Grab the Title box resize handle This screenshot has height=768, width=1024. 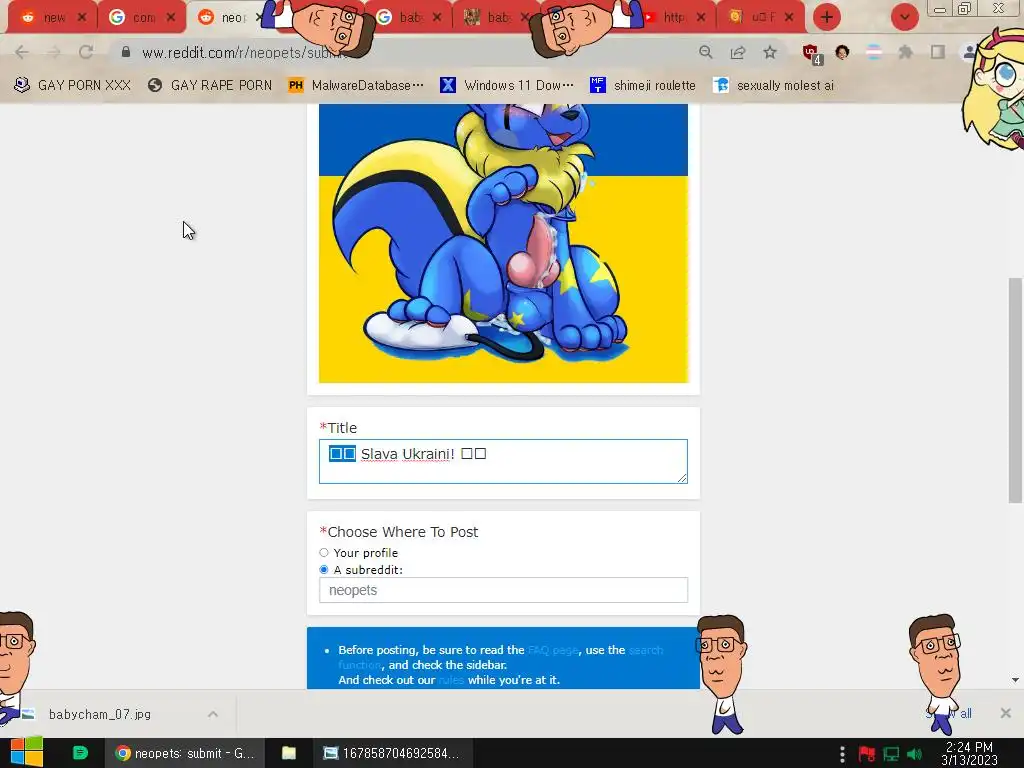click(x=682, y=478)
